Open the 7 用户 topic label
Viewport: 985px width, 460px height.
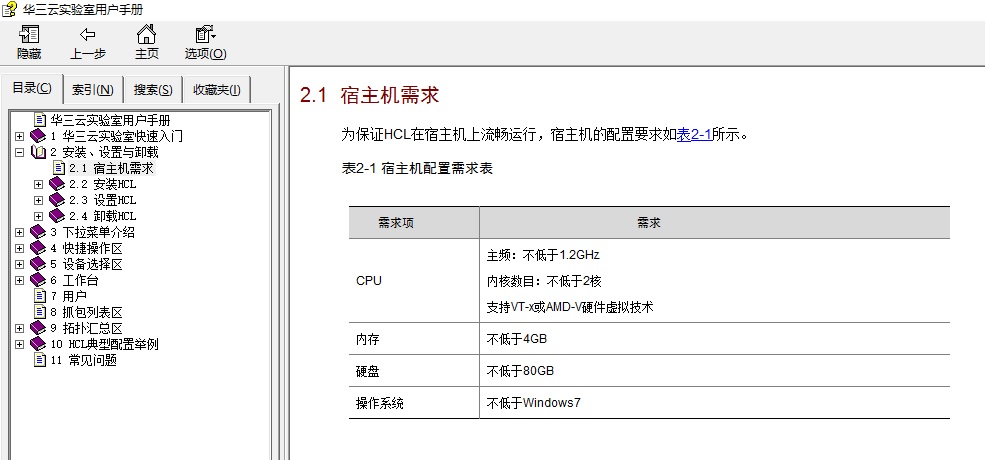[68, 296]
